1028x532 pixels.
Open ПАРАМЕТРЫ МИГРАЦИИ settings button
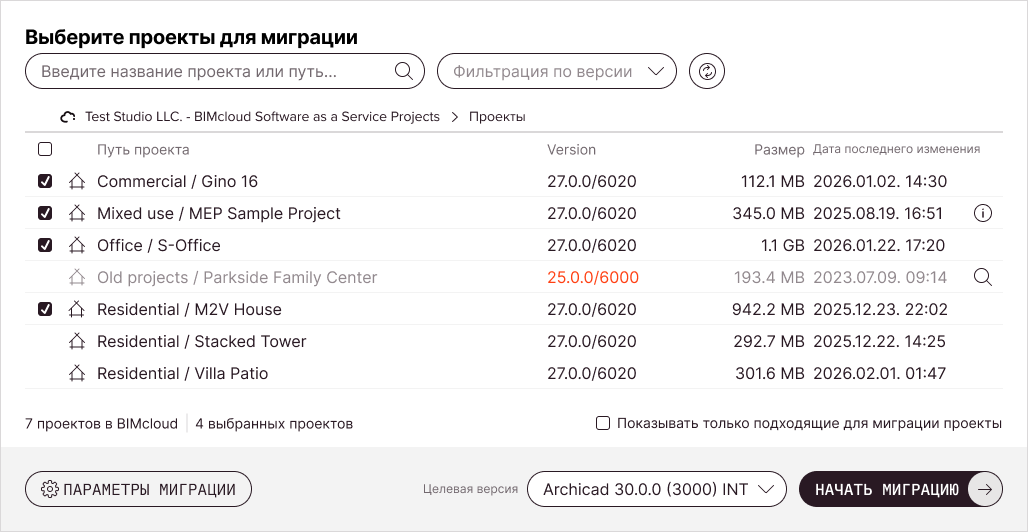click(138, 489)
